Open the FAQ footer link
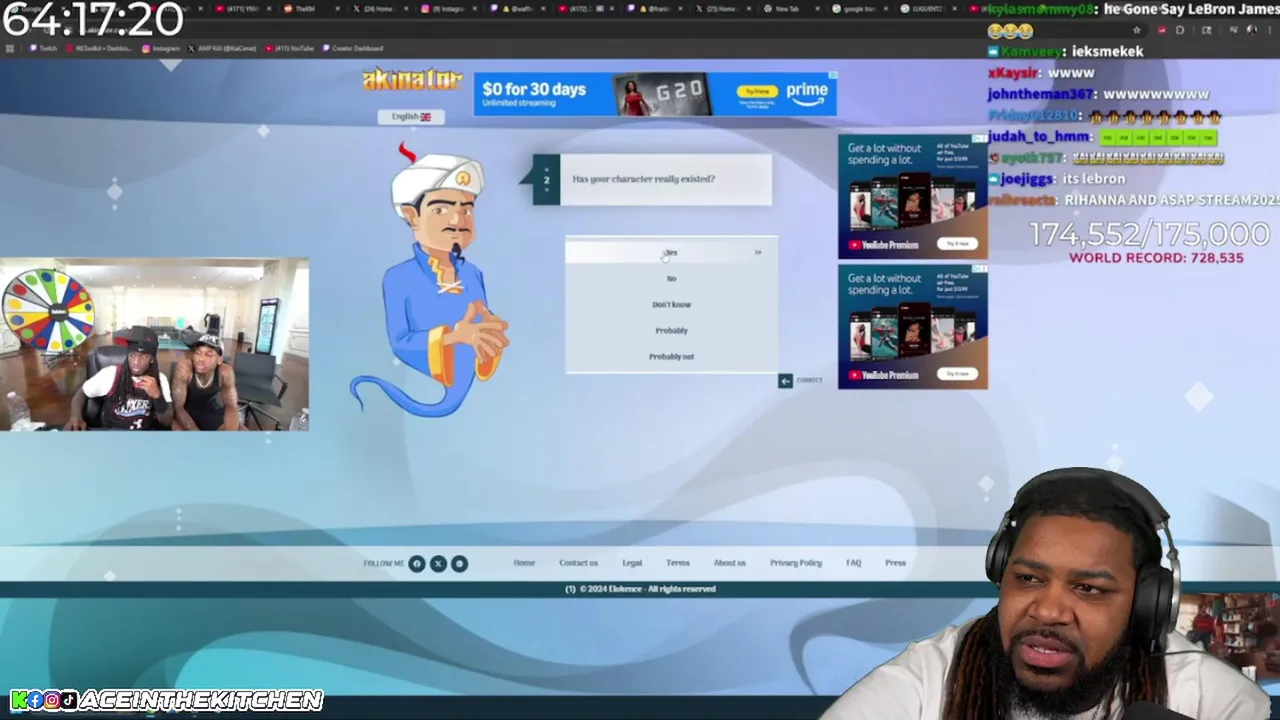Image resolution: width=1280 pixels, height=720 pixels. click(853, 563)
